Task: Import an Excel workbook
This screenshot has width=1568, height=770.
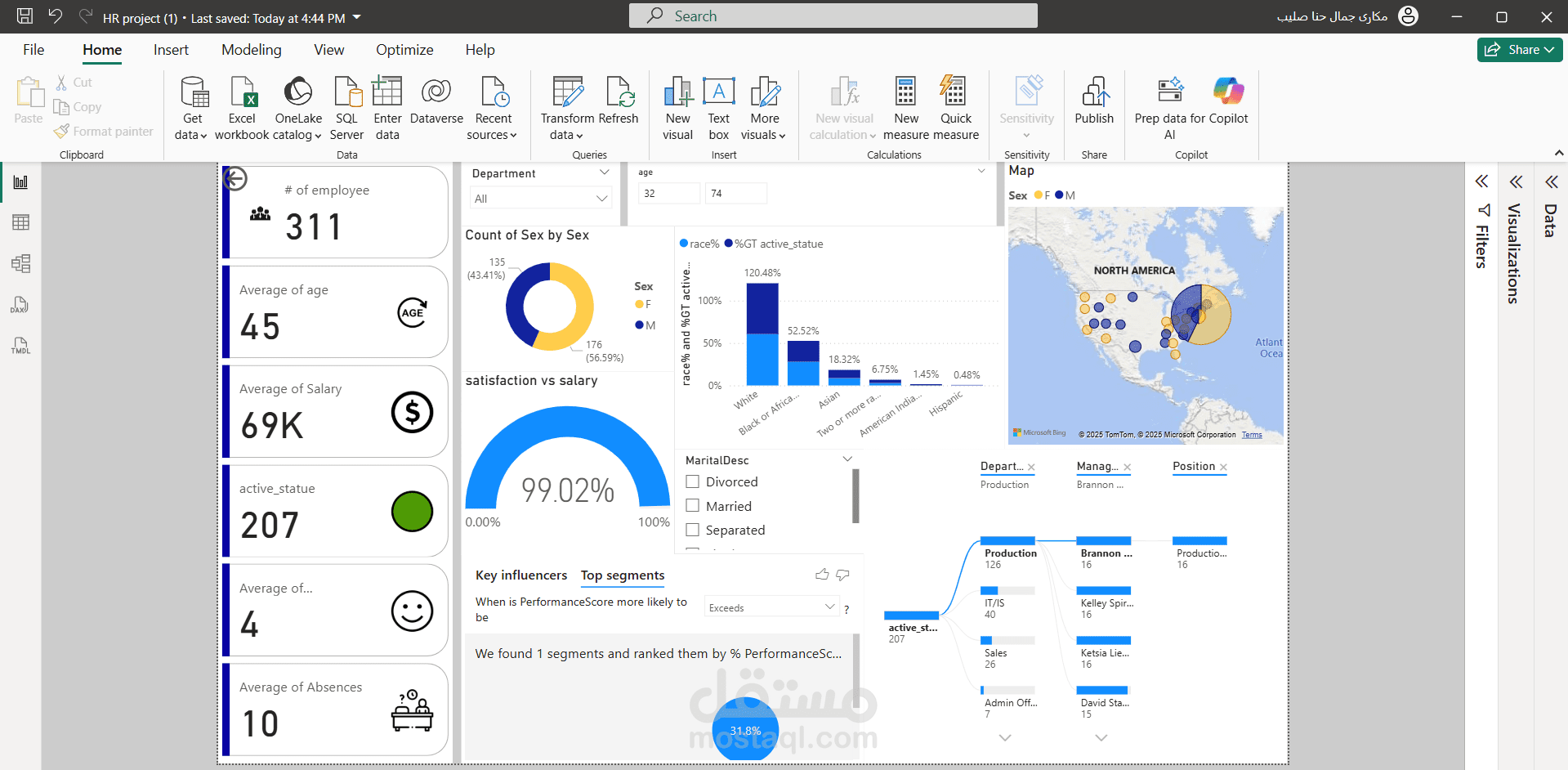Action: (242, 108)
